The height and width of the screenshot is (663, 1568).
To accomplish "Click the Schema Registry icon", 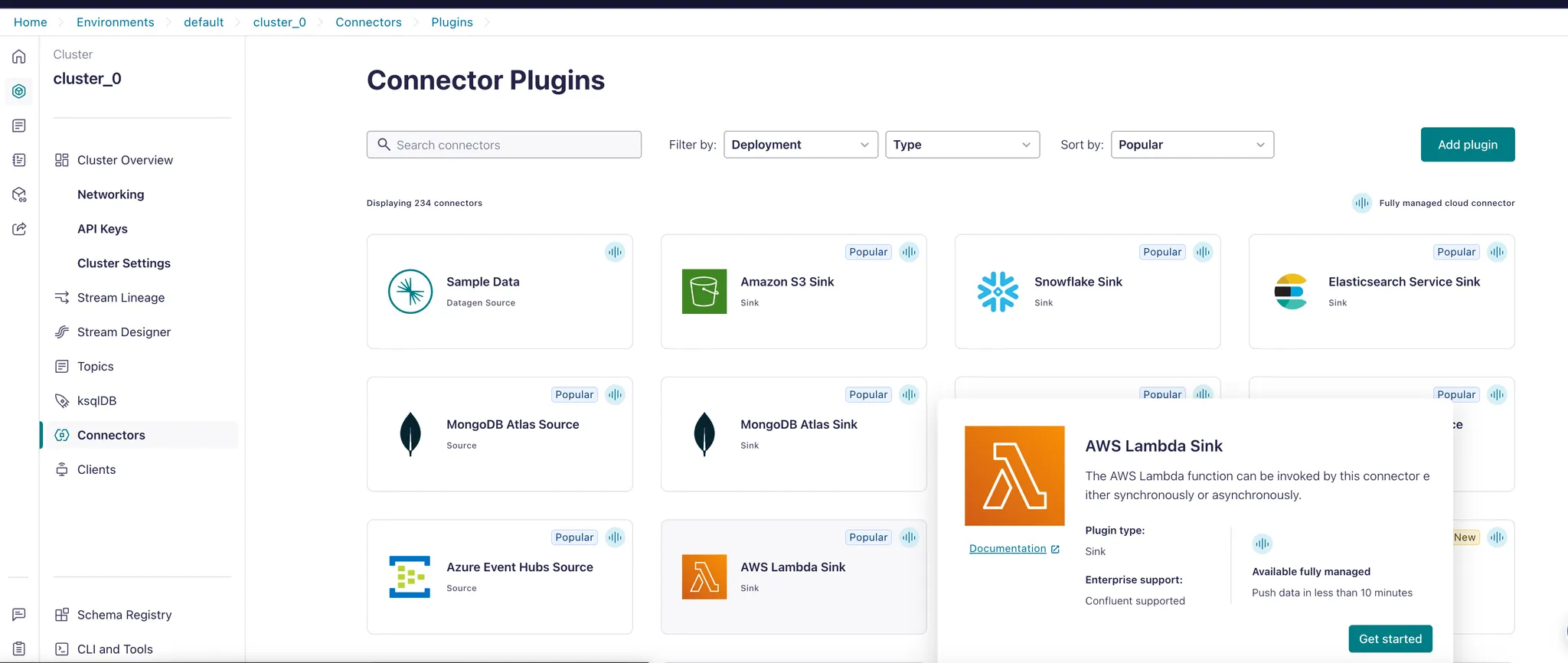I will pyautogui.click(x=62, y=615).
